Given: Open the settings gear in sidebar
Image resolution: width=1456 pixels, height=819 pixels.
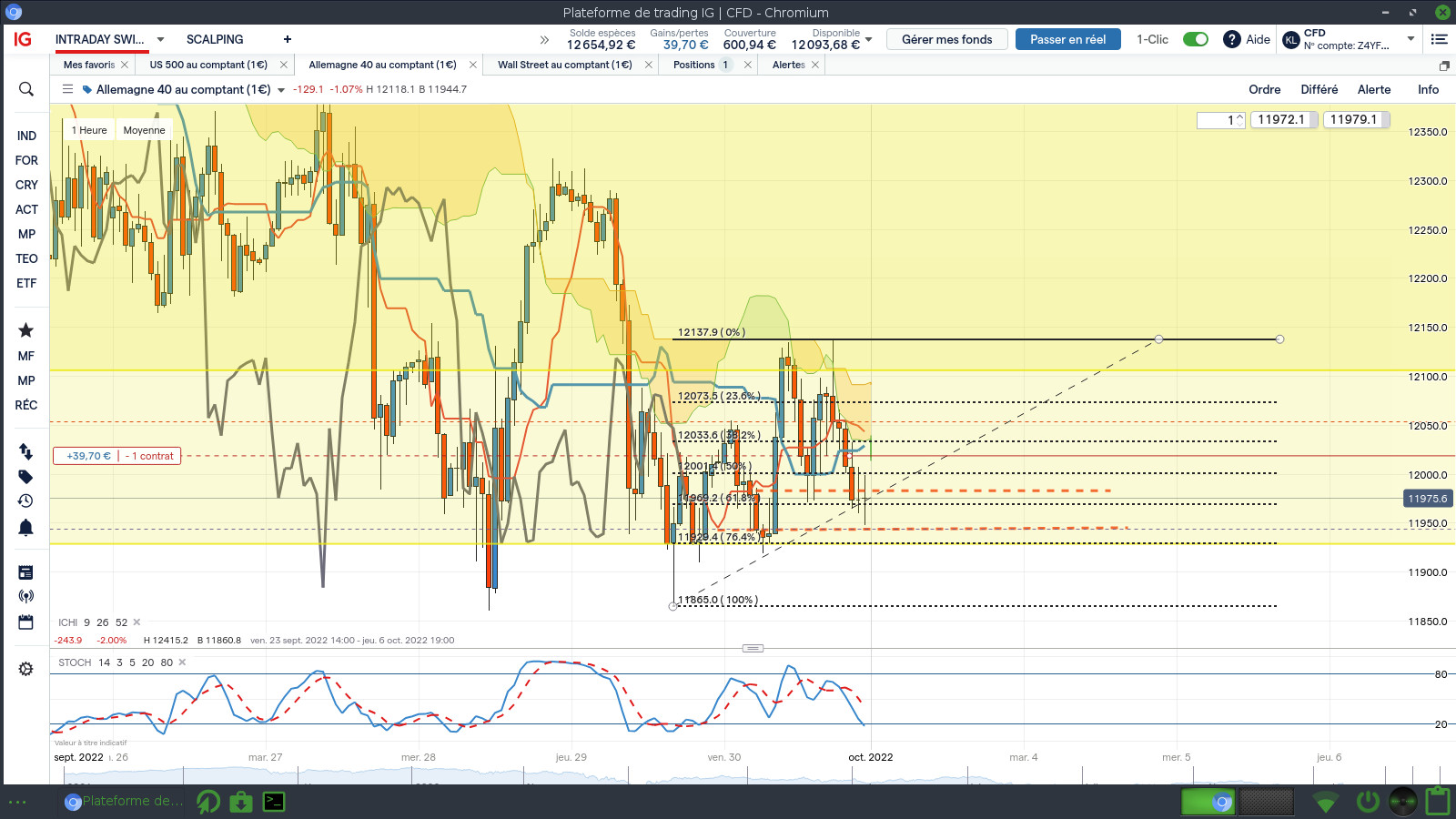Looking at the screenshot, I should [25, 669].
